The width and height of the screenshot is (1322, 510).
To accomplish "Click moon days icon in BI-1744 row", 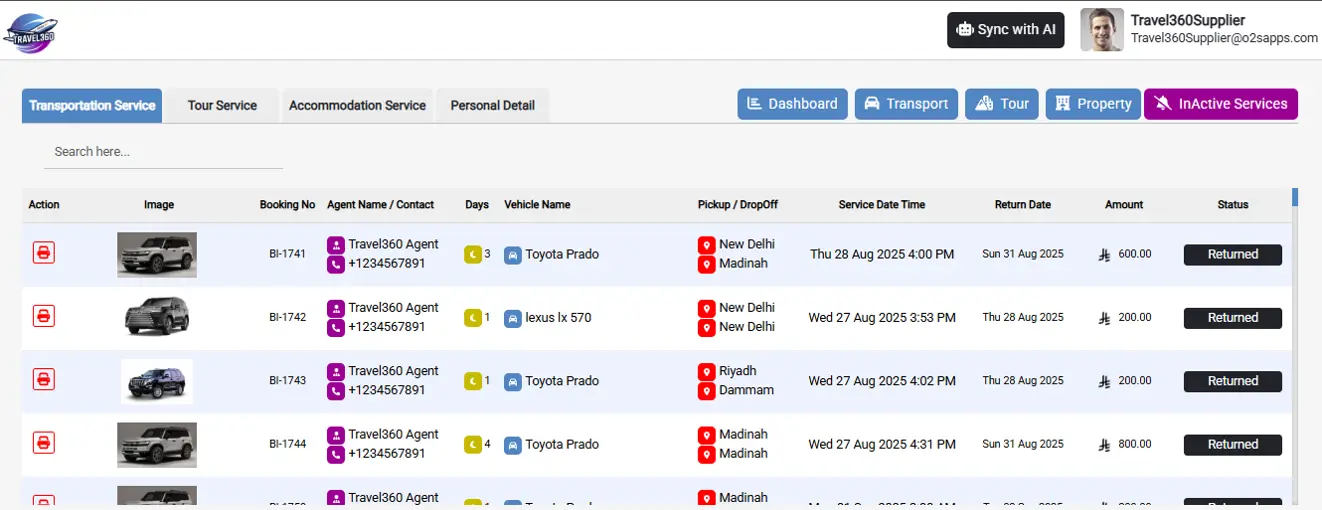I will pyautogui.click(x=473, y=444).
